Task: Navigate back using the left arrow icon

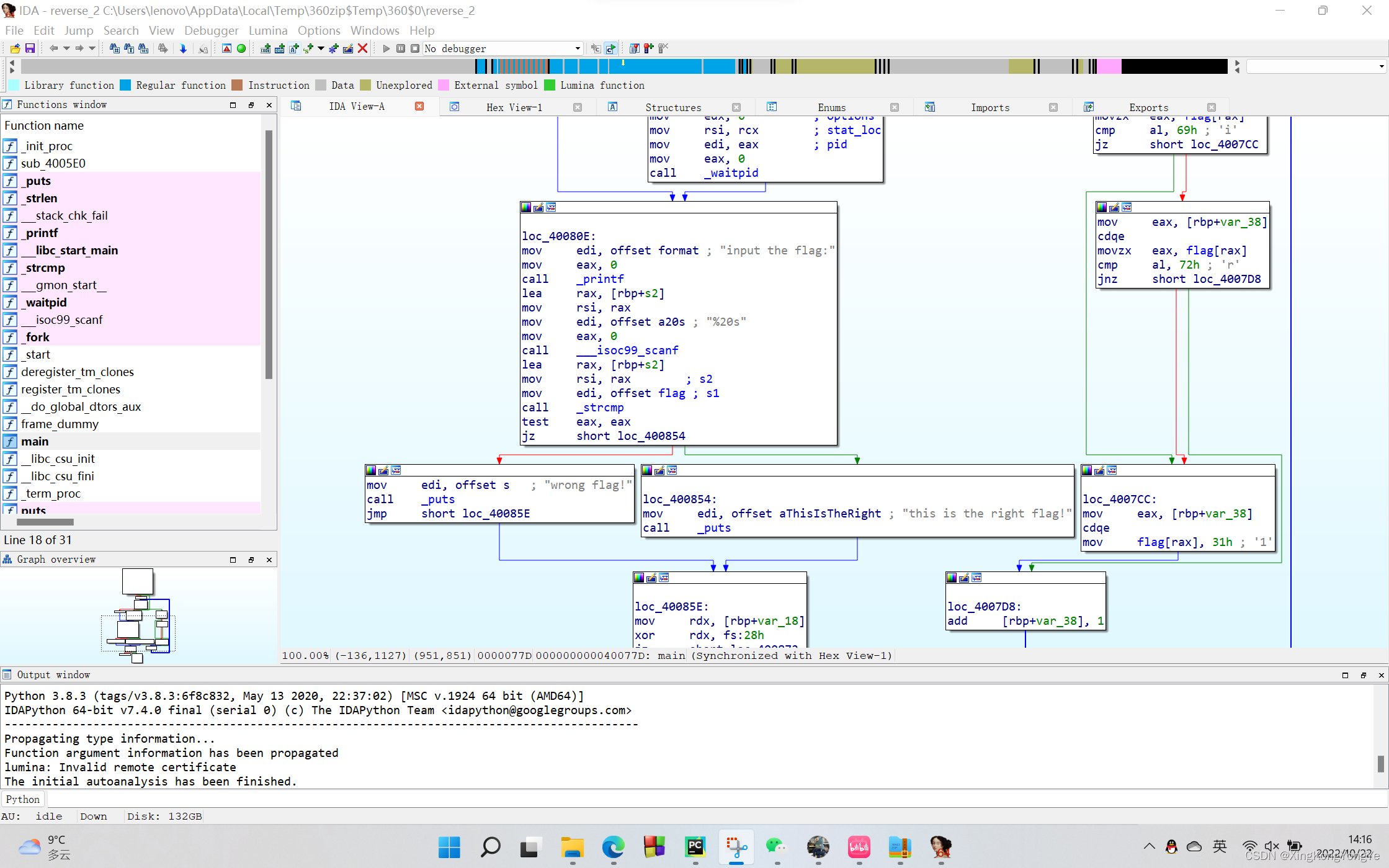Action: click(54, 48)
